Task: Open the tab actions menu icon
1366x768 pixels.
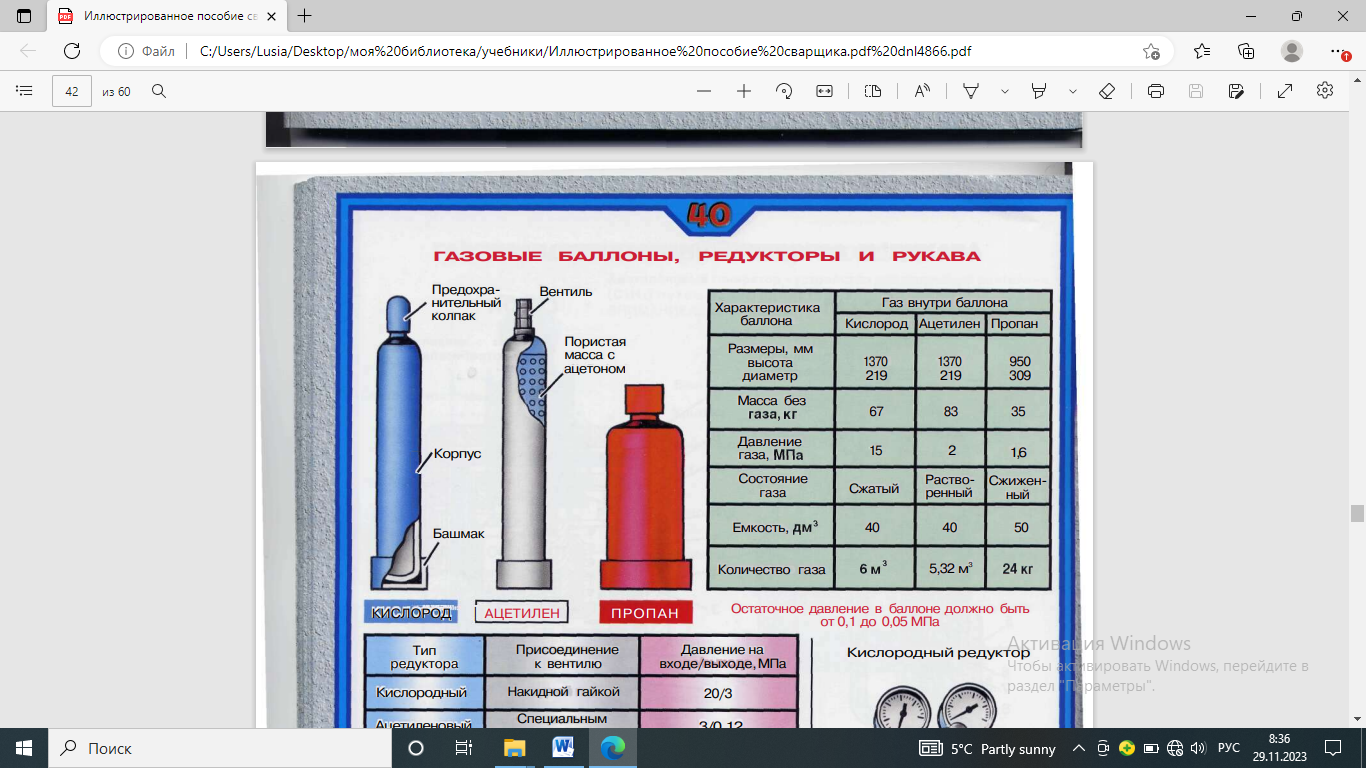Action: [24, 16]
